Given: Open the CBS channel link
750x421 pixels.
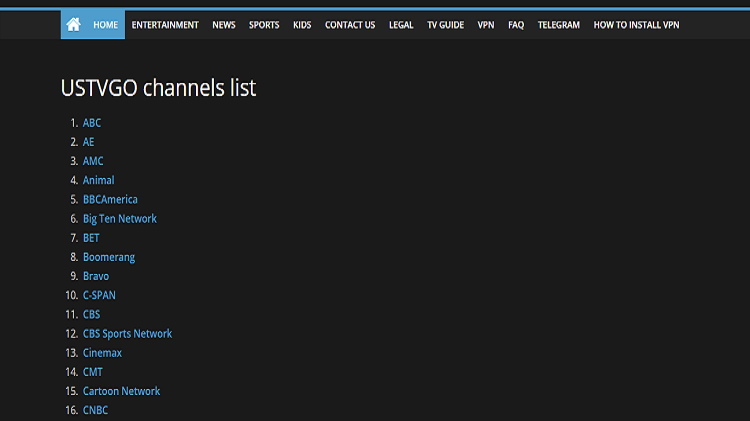Looking at the screenshot, I should coord(91,314).
